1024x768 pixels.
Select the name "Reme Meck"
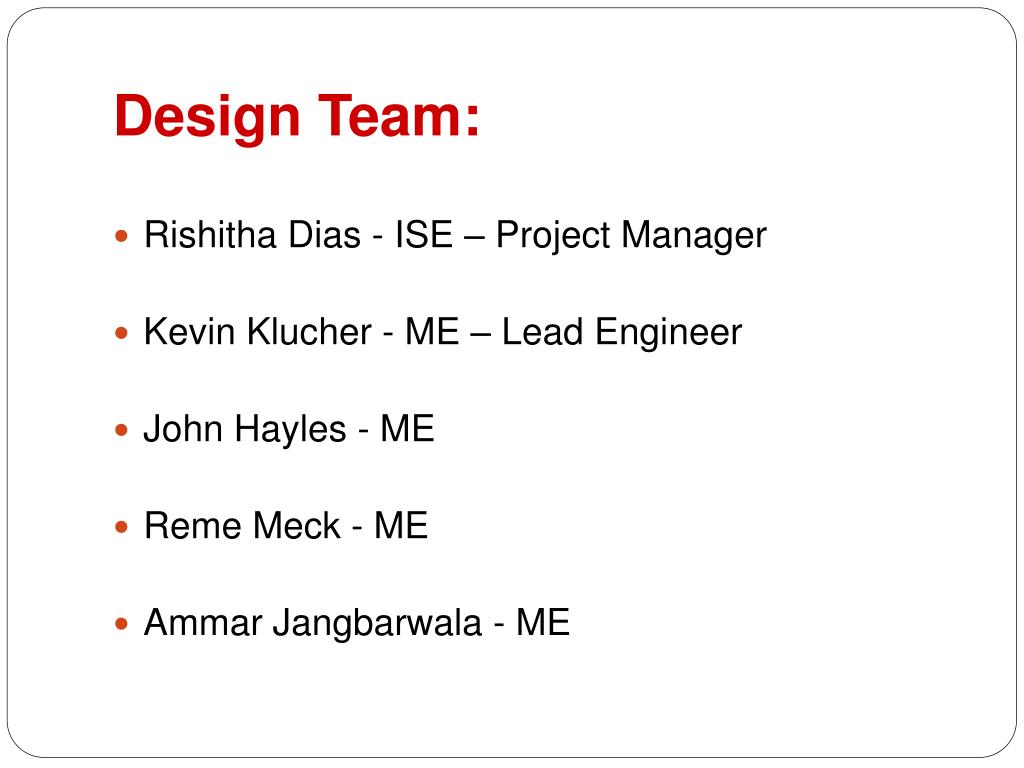(242, 525)
